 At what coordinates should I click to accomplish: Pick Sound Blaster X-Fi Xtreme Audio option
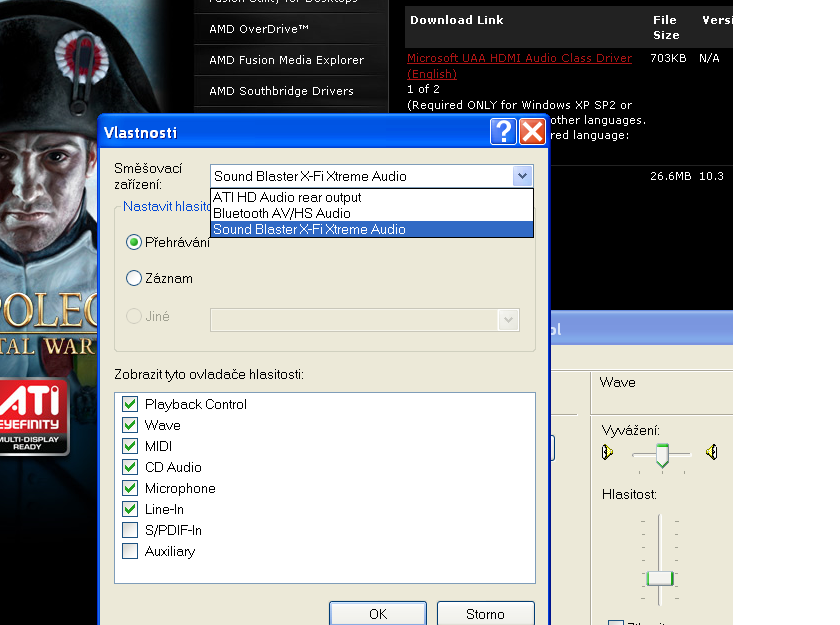coord(309,229)
